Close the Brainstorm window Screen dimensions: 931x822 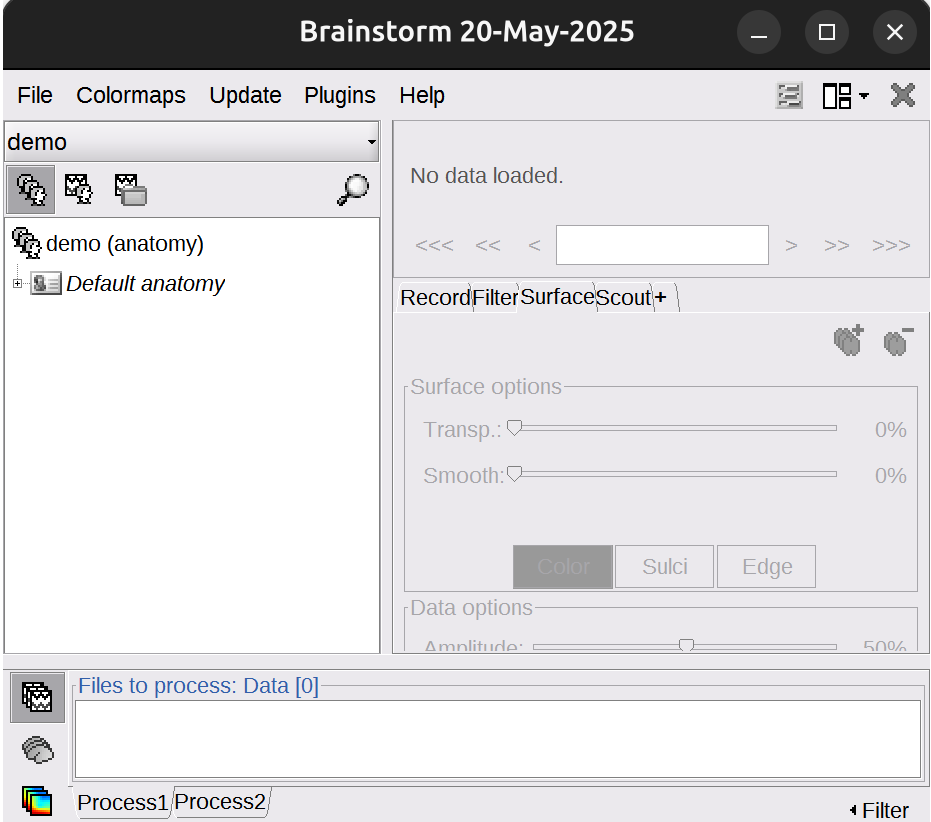point(895,32)
